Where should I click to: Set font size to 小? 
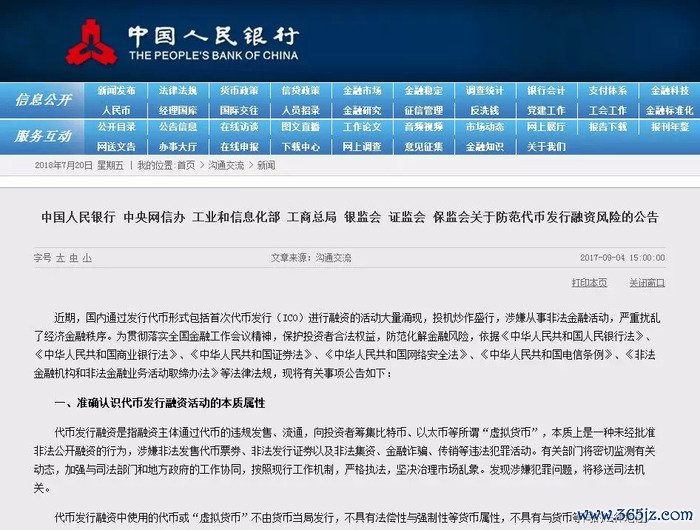tap(87, 258)
